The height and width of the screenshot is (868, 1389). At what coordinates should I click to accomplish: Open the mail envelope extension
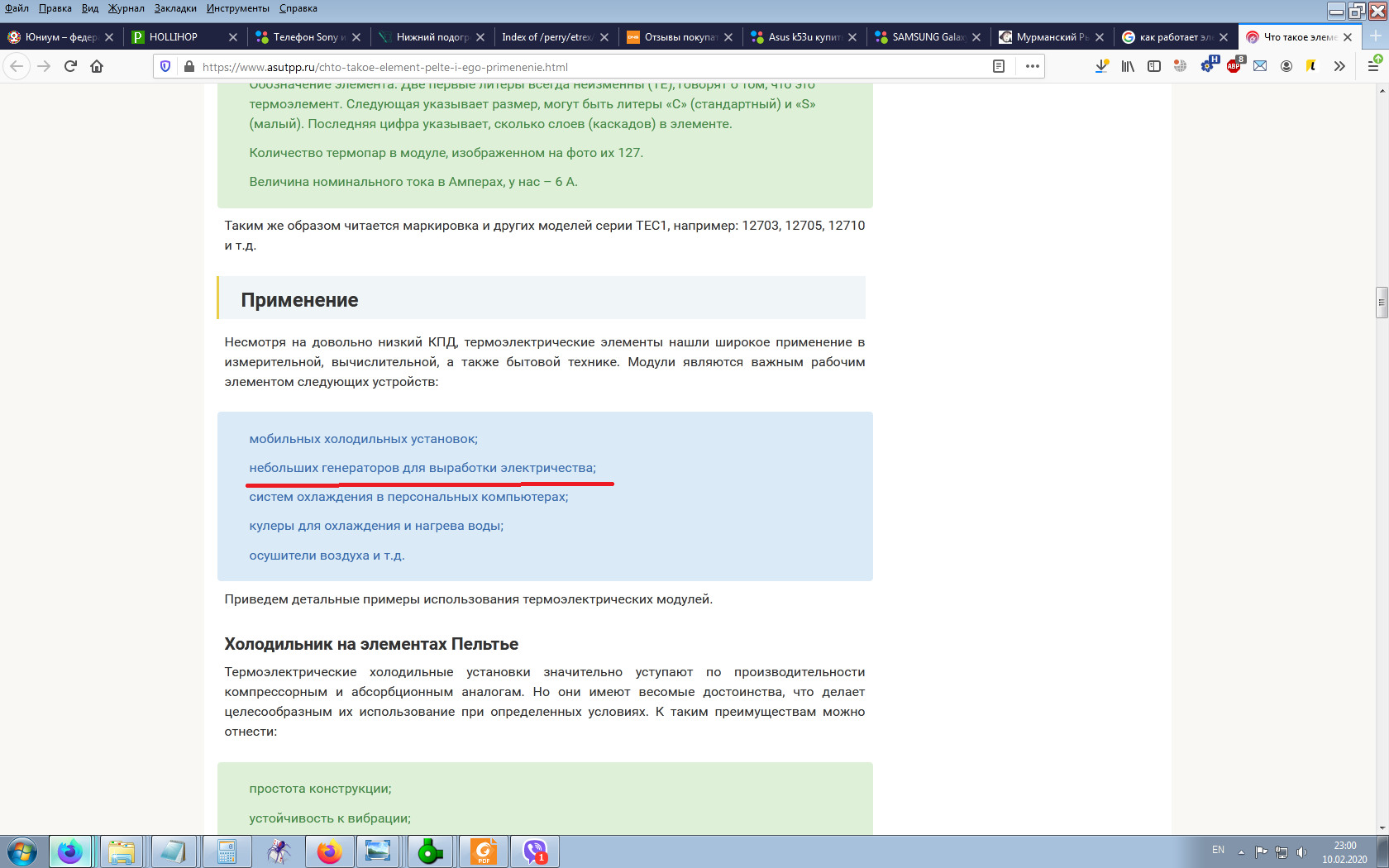tap(1260, 66)
